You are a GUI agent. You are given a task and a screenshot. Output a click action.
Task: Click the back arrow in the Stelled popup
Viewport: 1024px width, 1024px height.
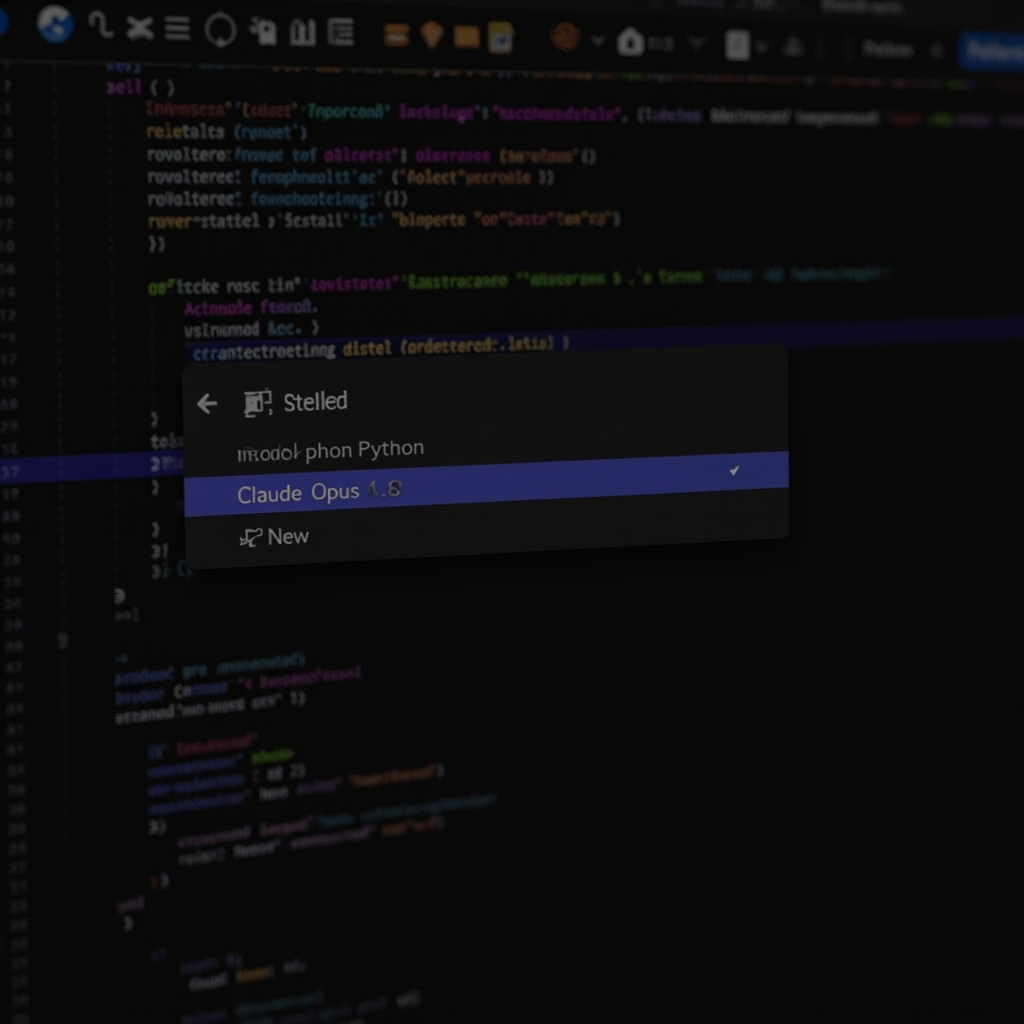pos(207,404)
